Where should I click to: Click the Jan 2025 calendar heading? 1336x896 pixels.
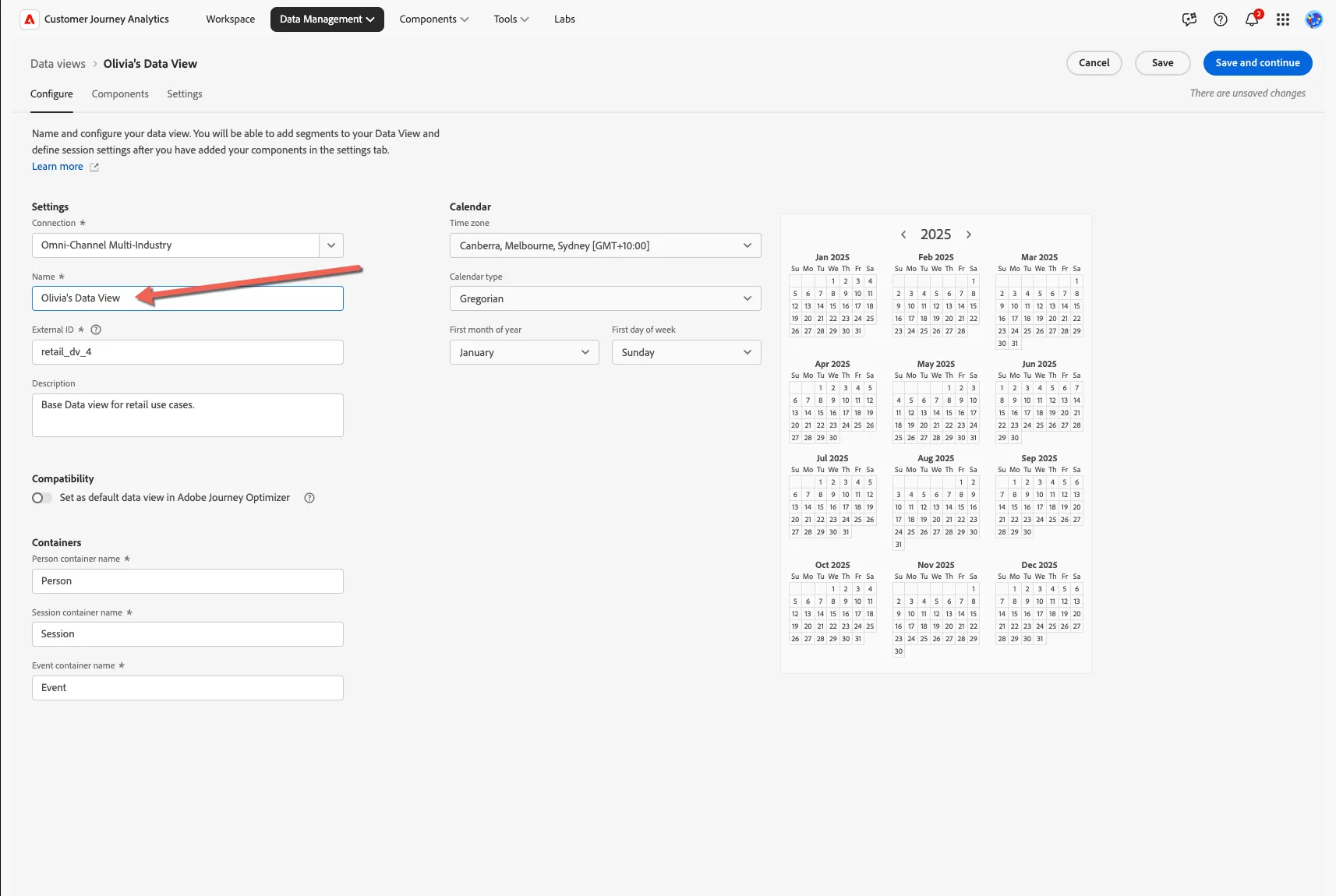point(832,257)
